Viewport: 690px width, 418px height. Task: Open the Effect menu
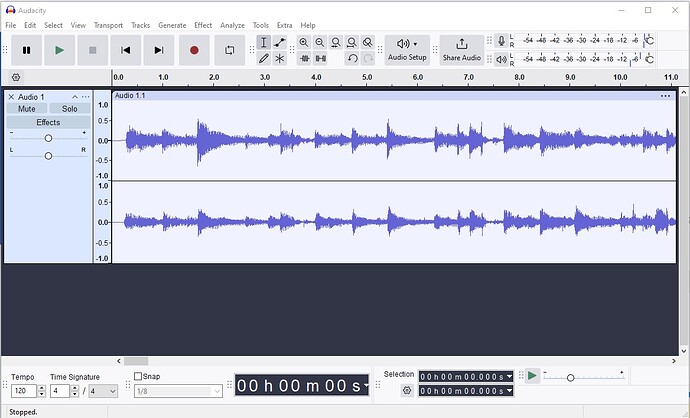pos(203,25)
